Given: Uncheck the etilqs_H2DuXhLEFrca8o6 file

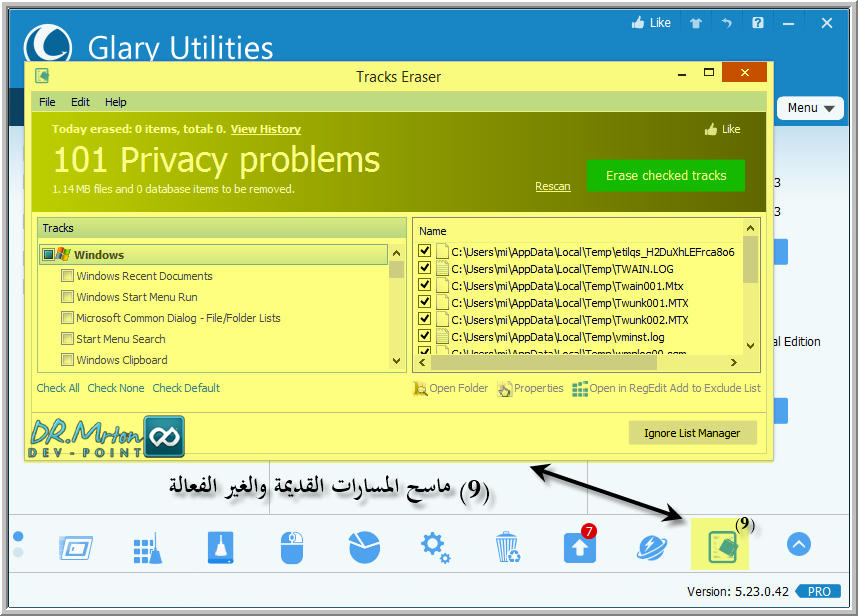Looking at the screenshot, I should point(424,251).
